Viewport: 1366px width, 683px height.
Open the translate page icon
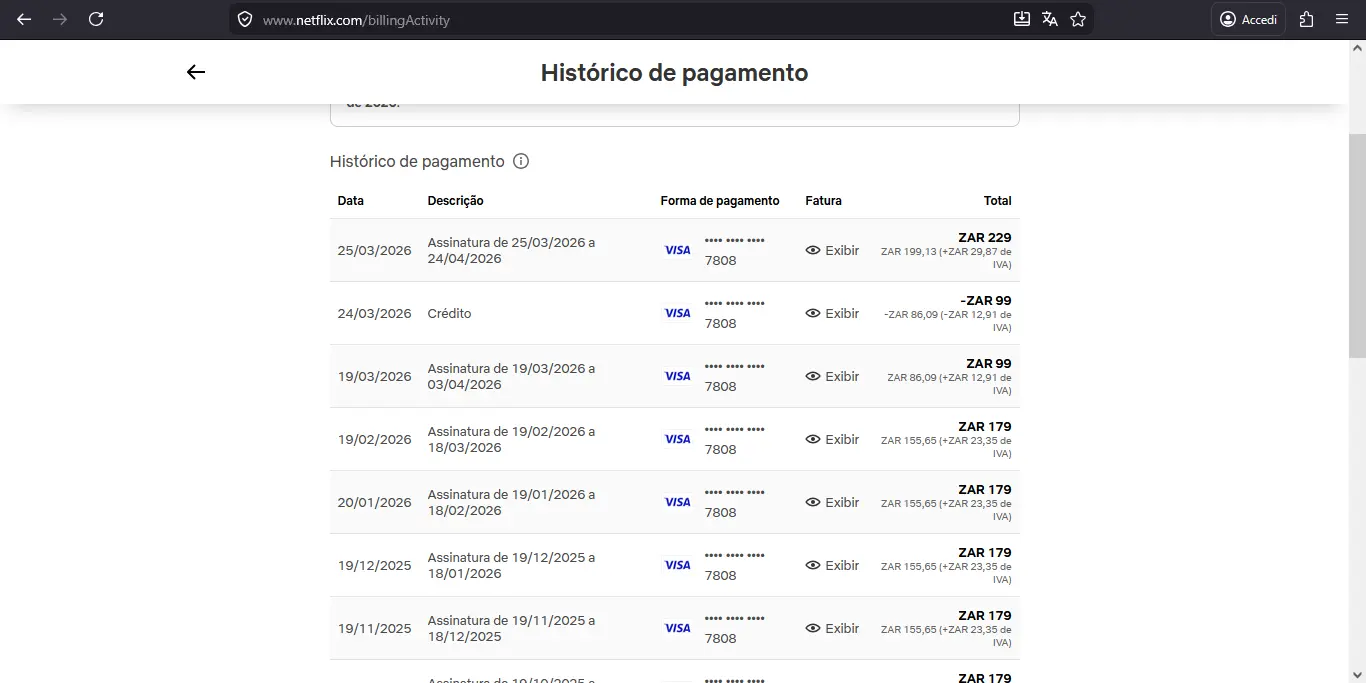coord(1050,19)
